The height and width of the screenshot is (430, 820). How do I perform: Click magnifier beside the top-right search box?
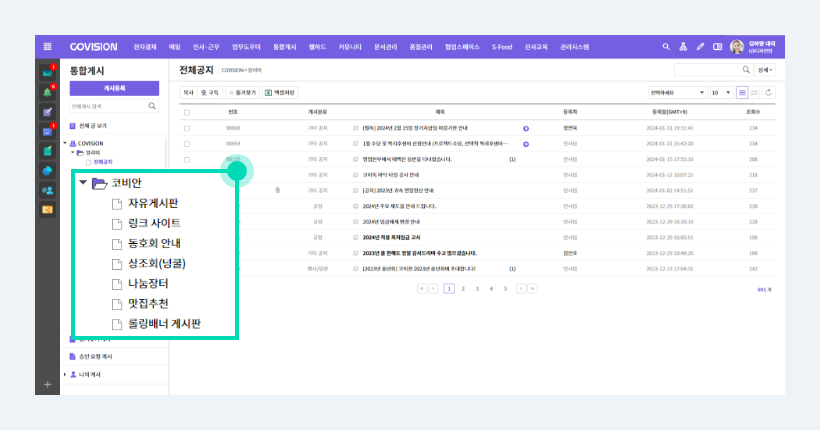(746, 70)
